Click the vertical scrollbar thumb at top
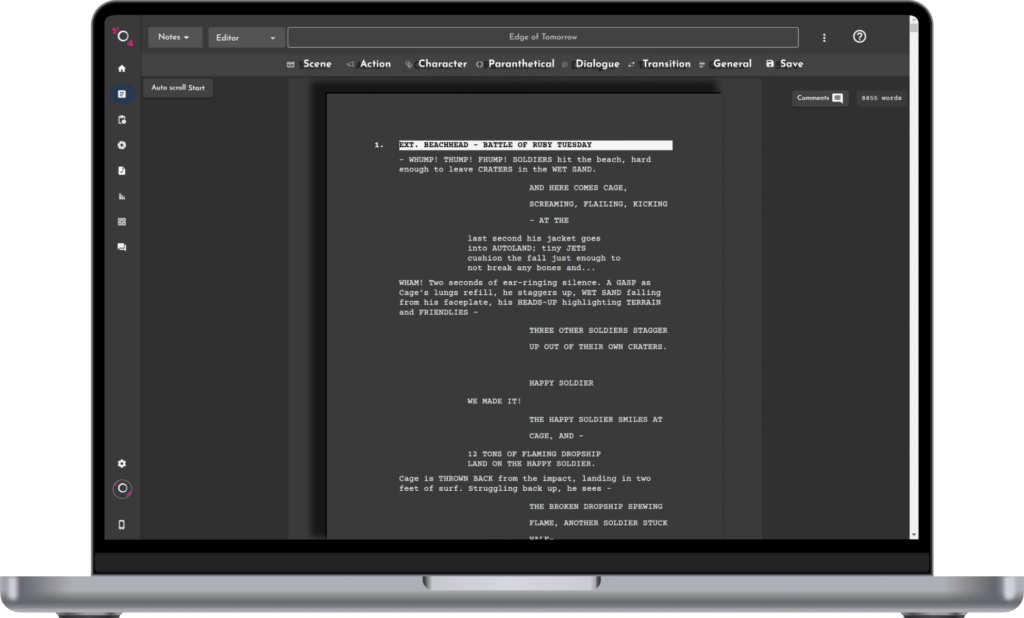This screenshot has height=618, width=1024. [914, 25]
